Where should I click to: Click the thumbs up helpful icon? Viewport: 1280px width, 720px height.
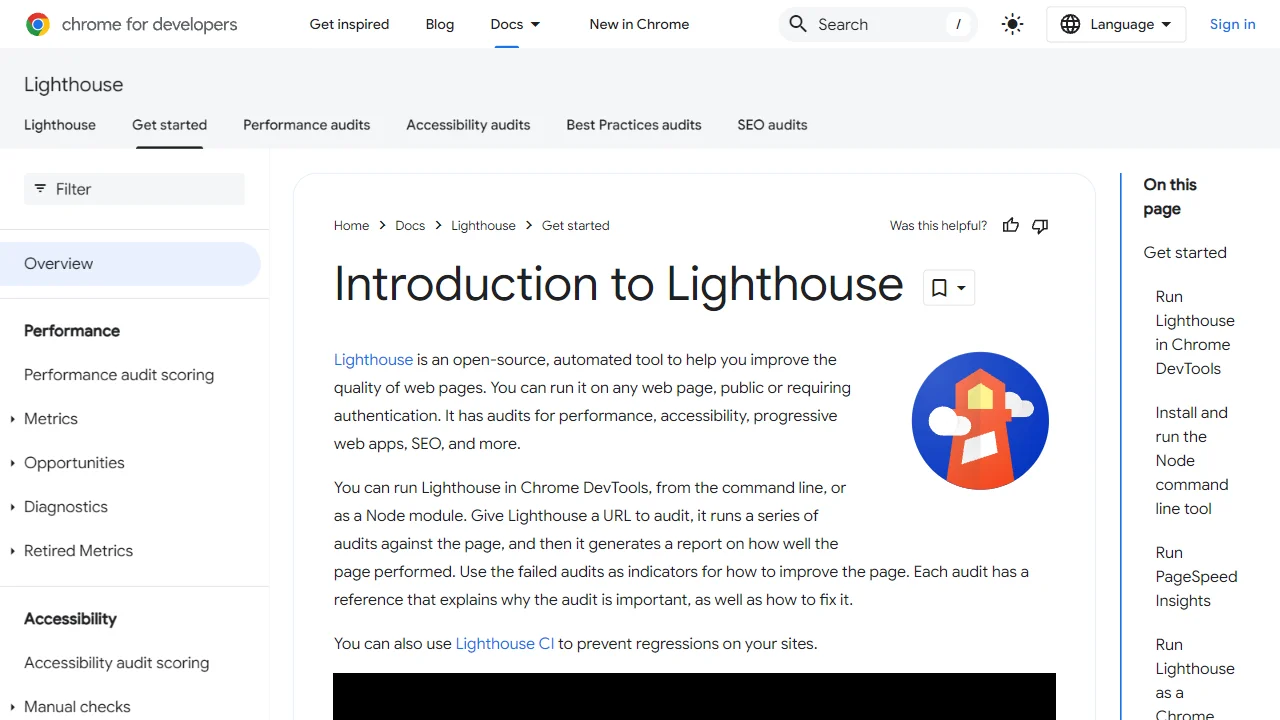[1011, 226]
